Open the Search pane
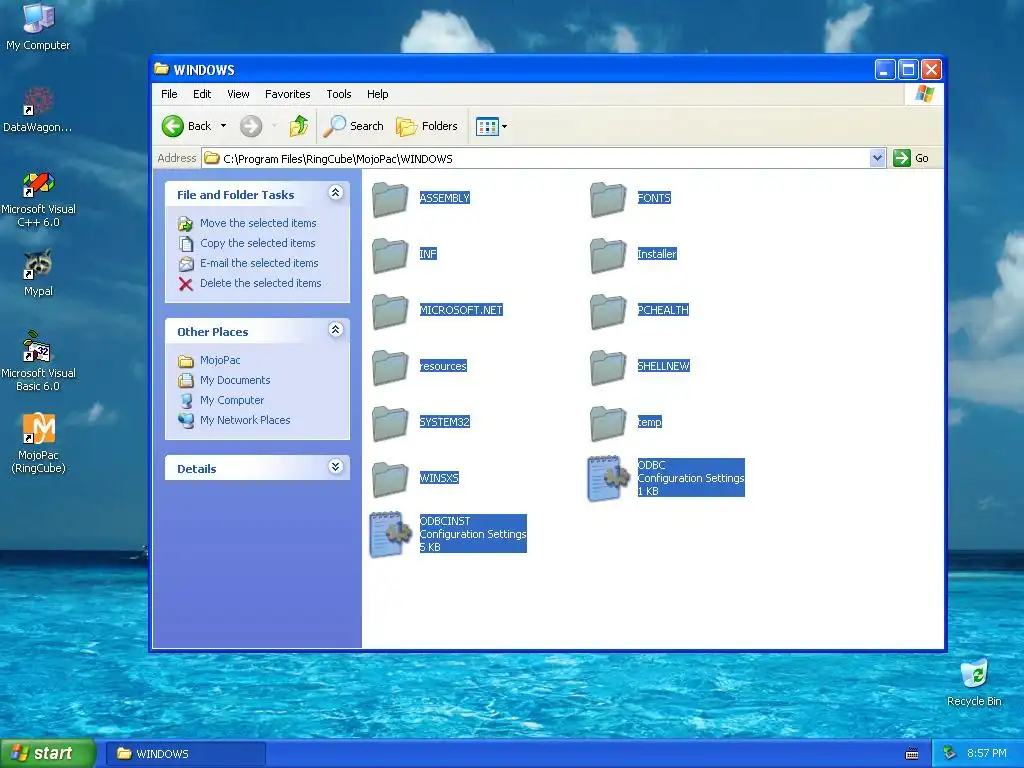The height and width of the screenshot is (768, 1024). (354, 126)
